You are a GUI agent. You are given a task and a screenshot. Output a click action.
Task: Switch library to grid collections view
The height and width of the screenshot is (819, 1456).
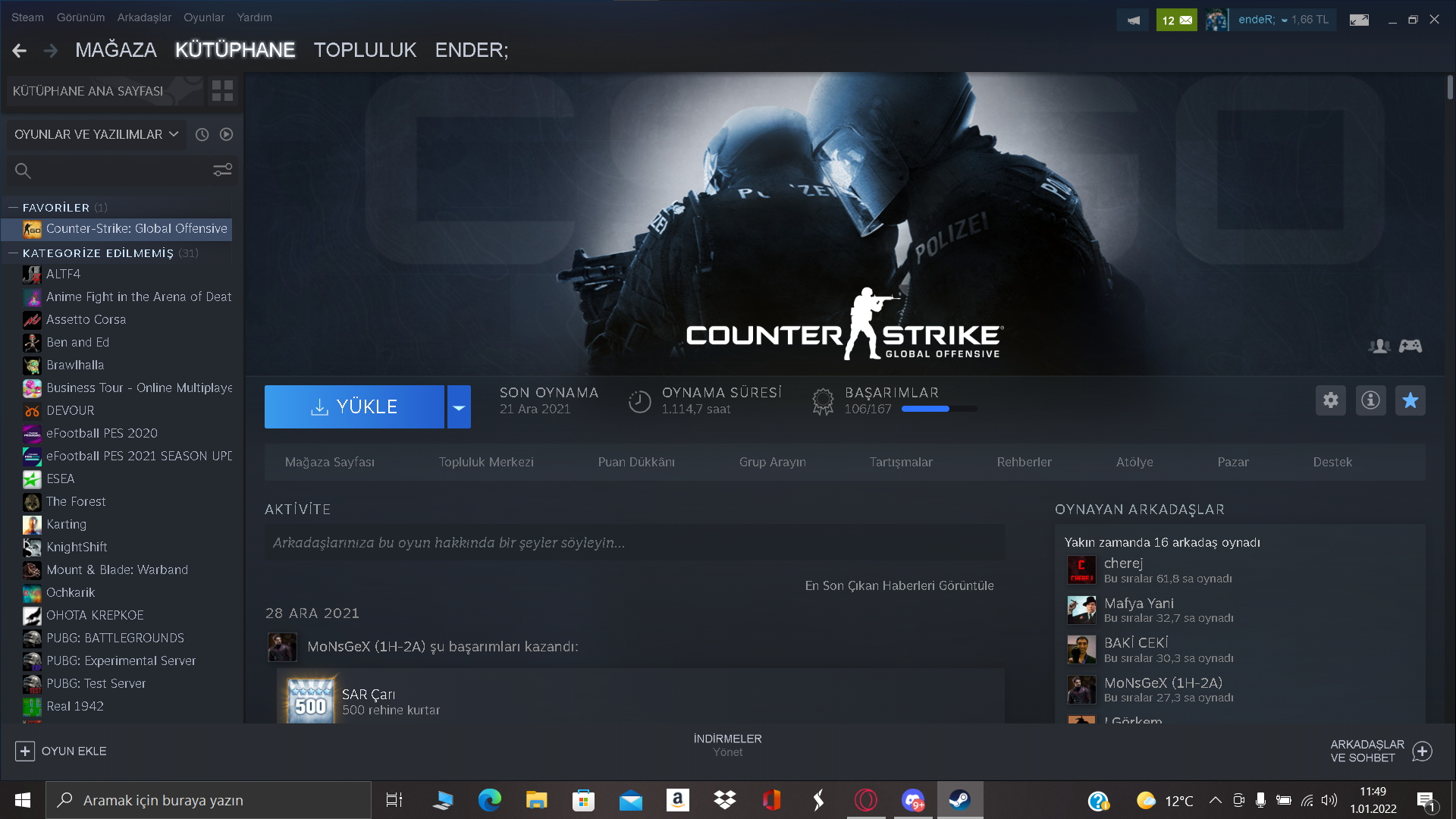[x=222, y=91]
